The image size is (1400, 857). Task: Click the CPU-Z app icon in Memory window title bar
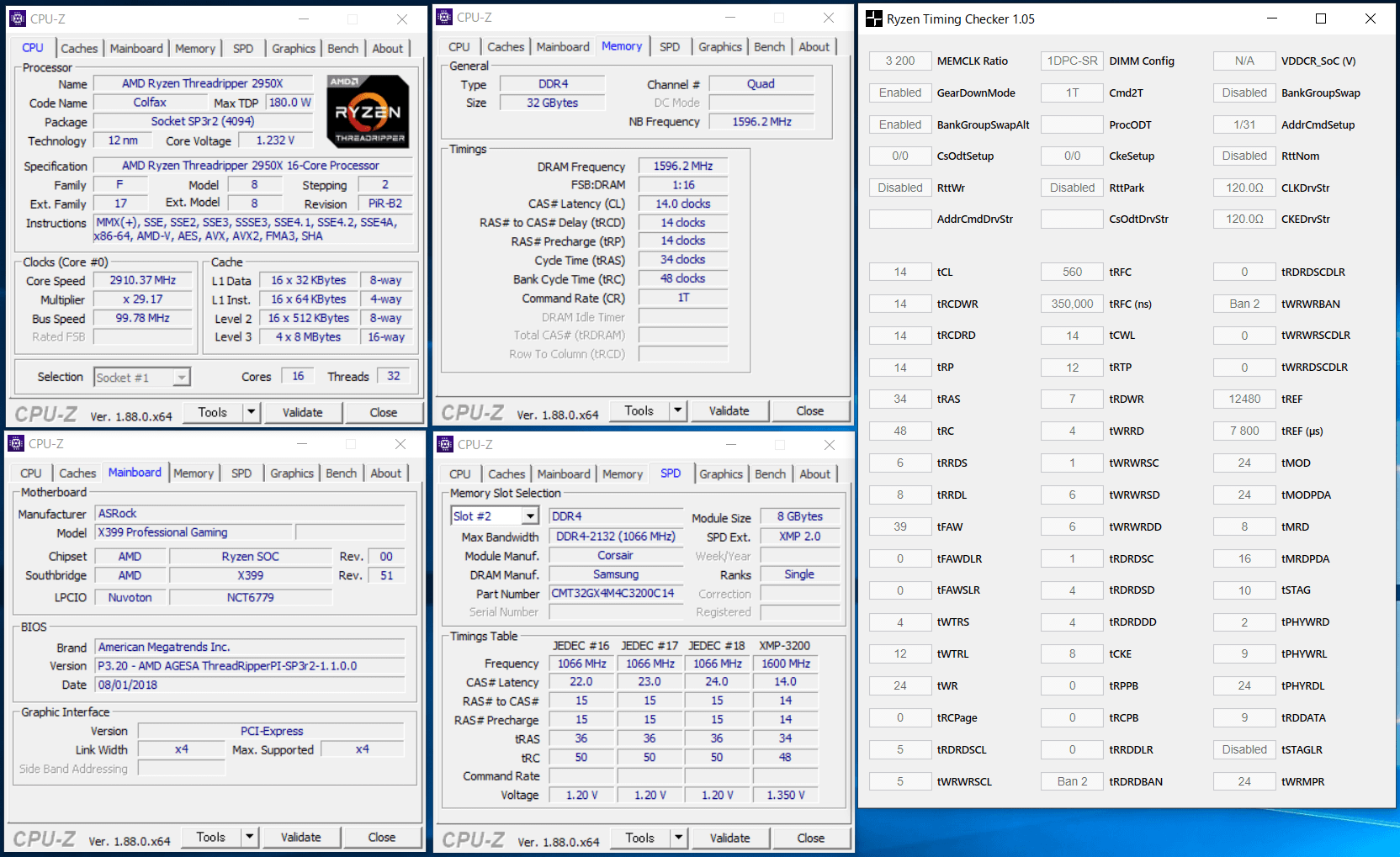click(x=444, y=17)
